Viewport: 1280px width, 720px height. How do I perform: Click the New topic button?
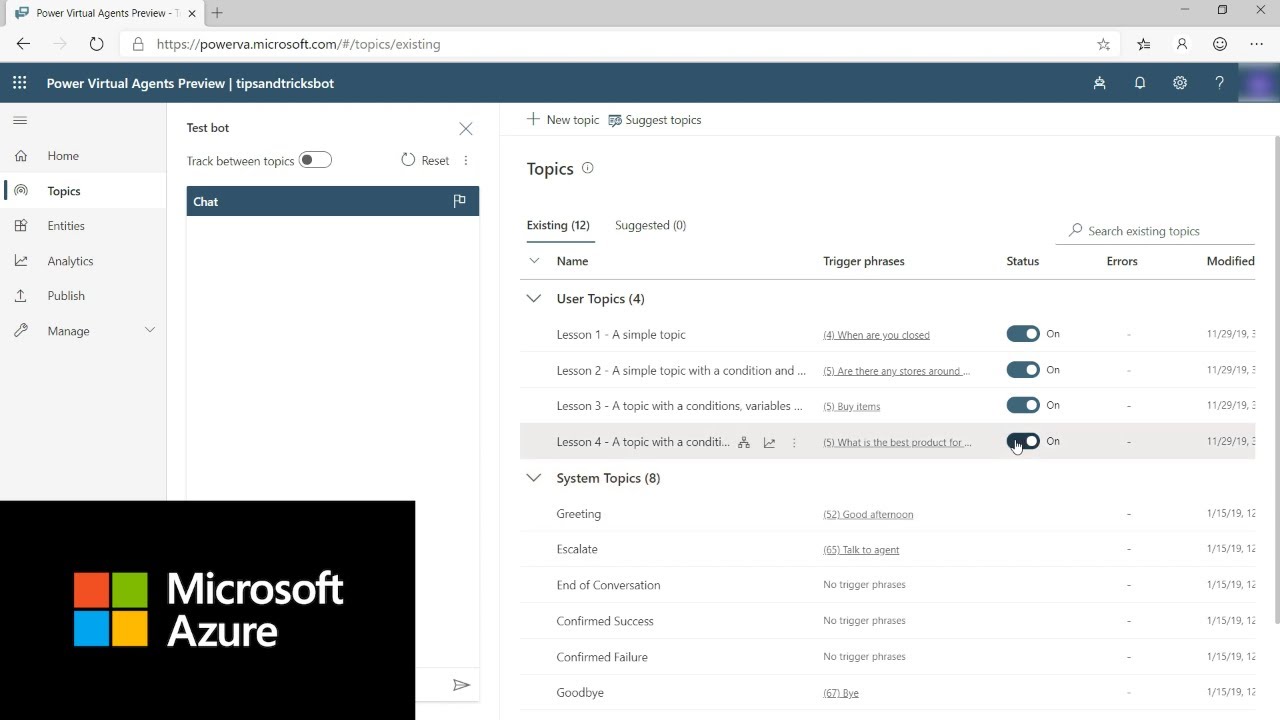click(x=563, y=120)
